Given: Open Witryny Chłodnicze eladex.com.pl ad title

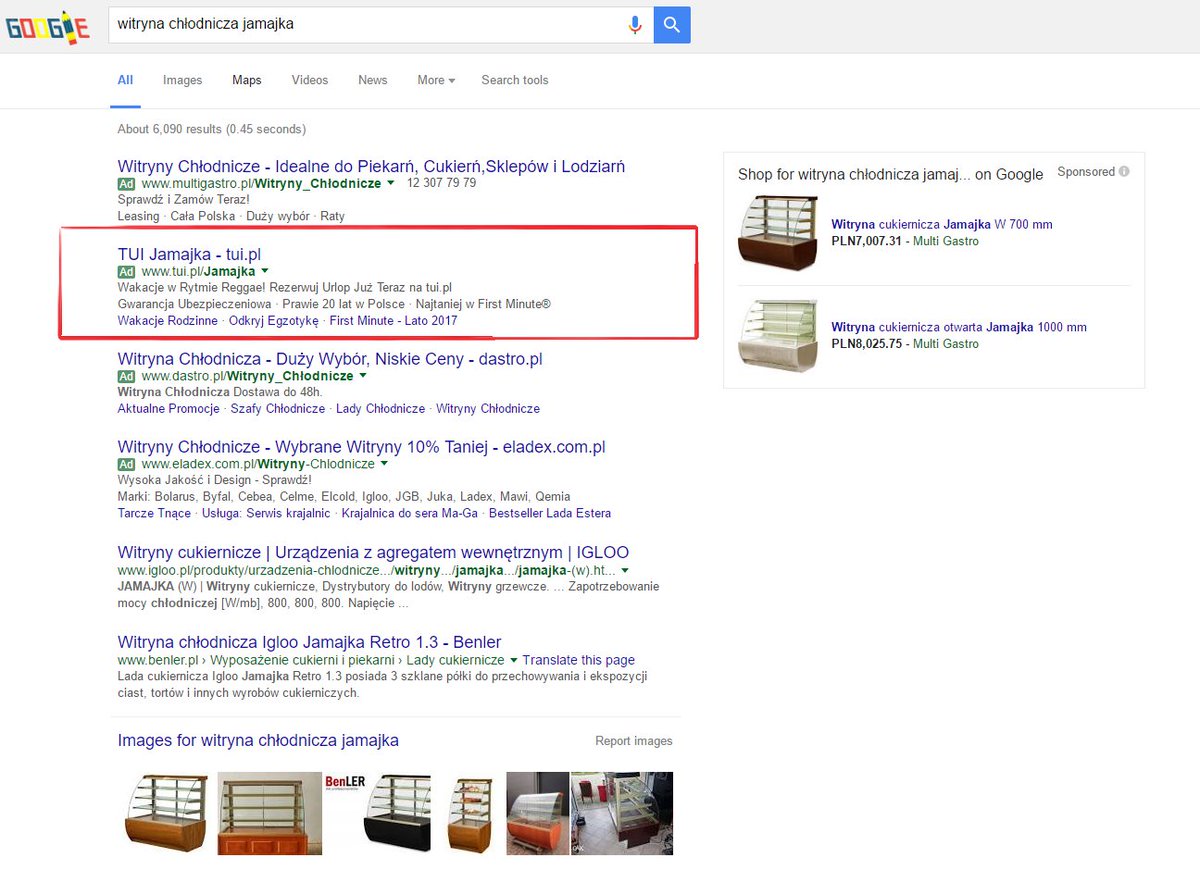Looking at the screenshot, I should [x=362, y=447].
